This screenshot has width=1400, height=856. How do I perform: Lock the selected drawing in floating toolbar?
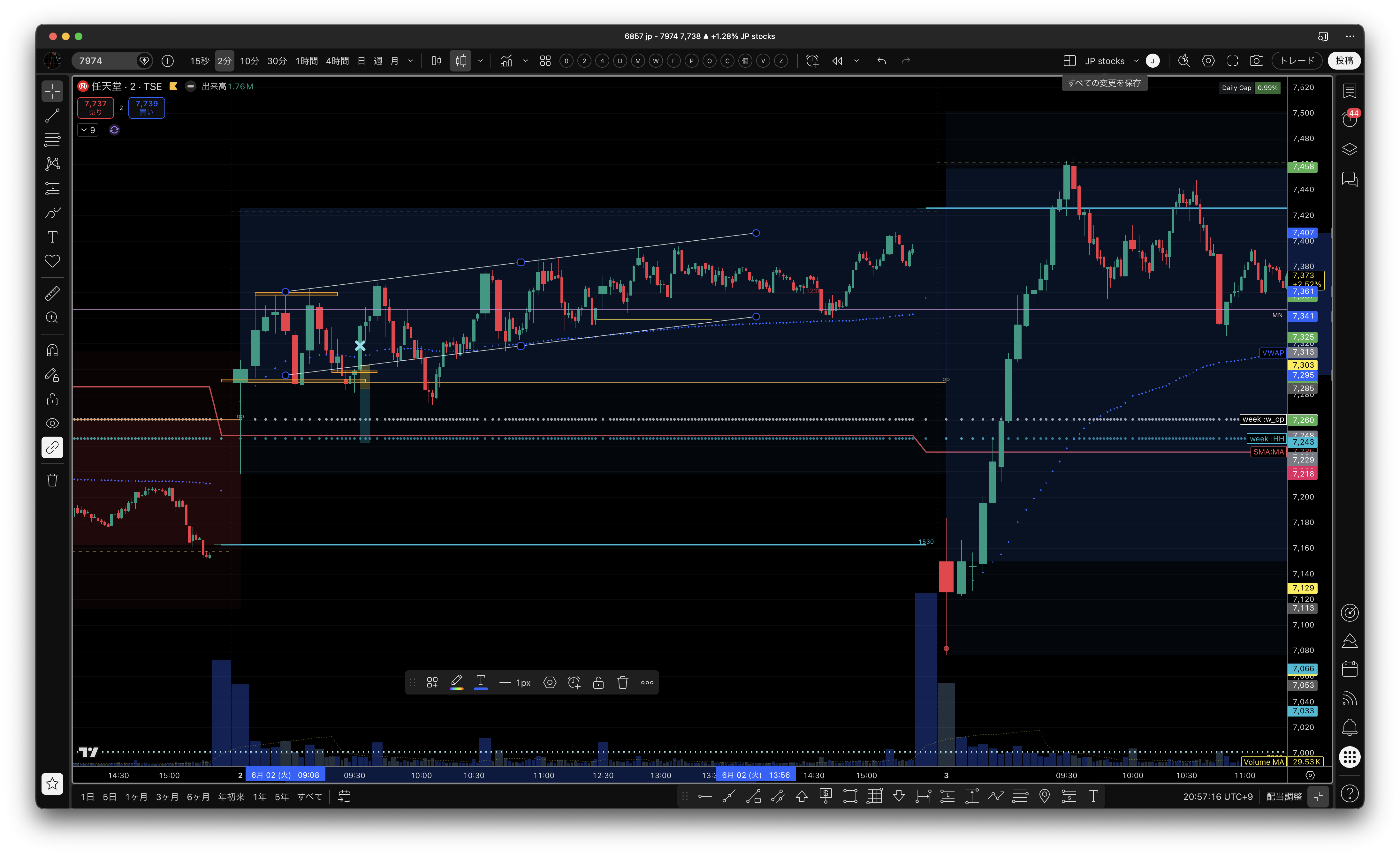598,683
